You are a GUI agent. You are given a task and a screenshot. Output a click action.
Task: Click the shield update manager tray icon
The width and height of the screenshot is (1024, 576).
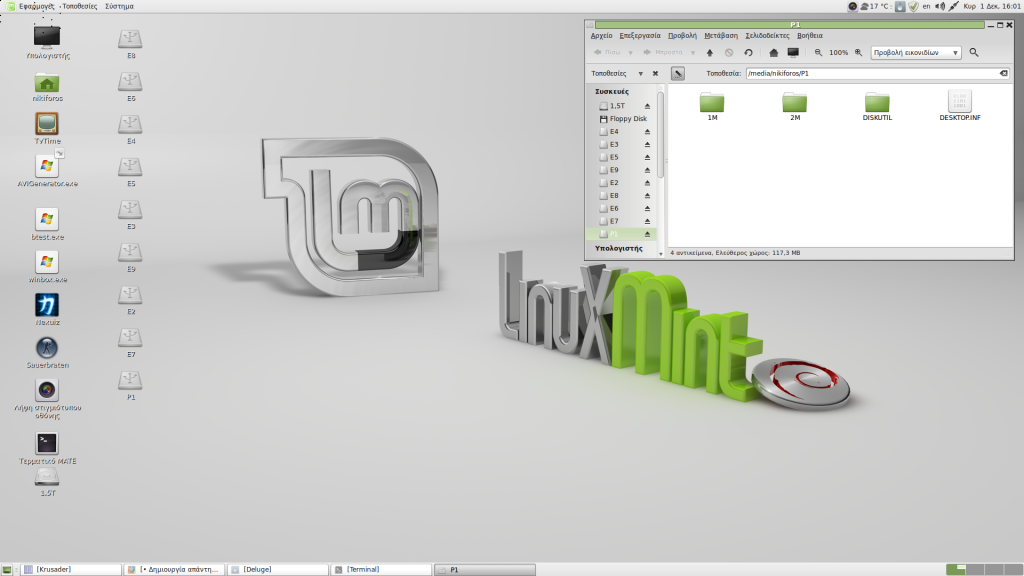tap(914, 6)
